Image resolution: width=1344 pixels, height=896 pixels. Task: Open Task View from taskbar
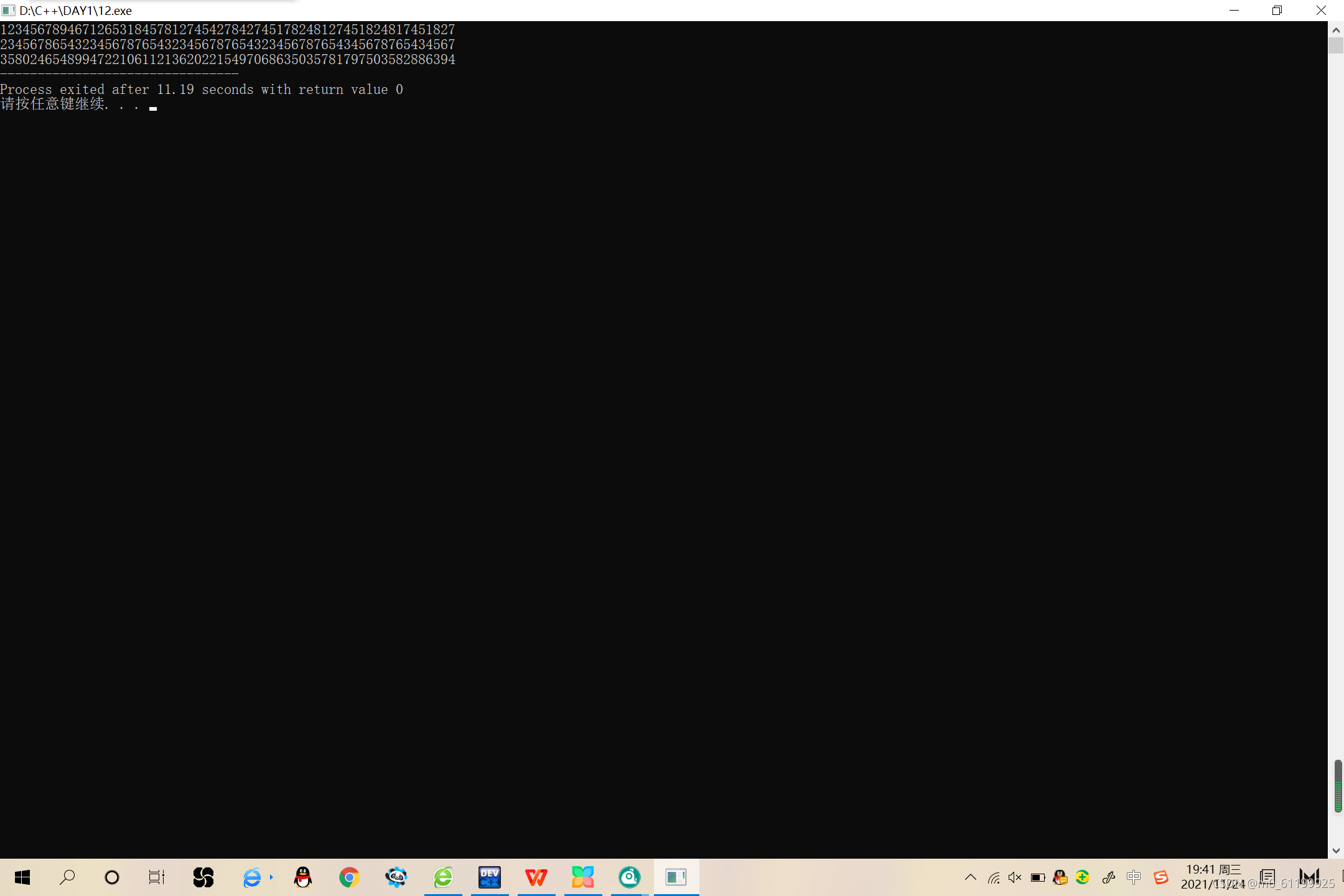tap(157, 877)
